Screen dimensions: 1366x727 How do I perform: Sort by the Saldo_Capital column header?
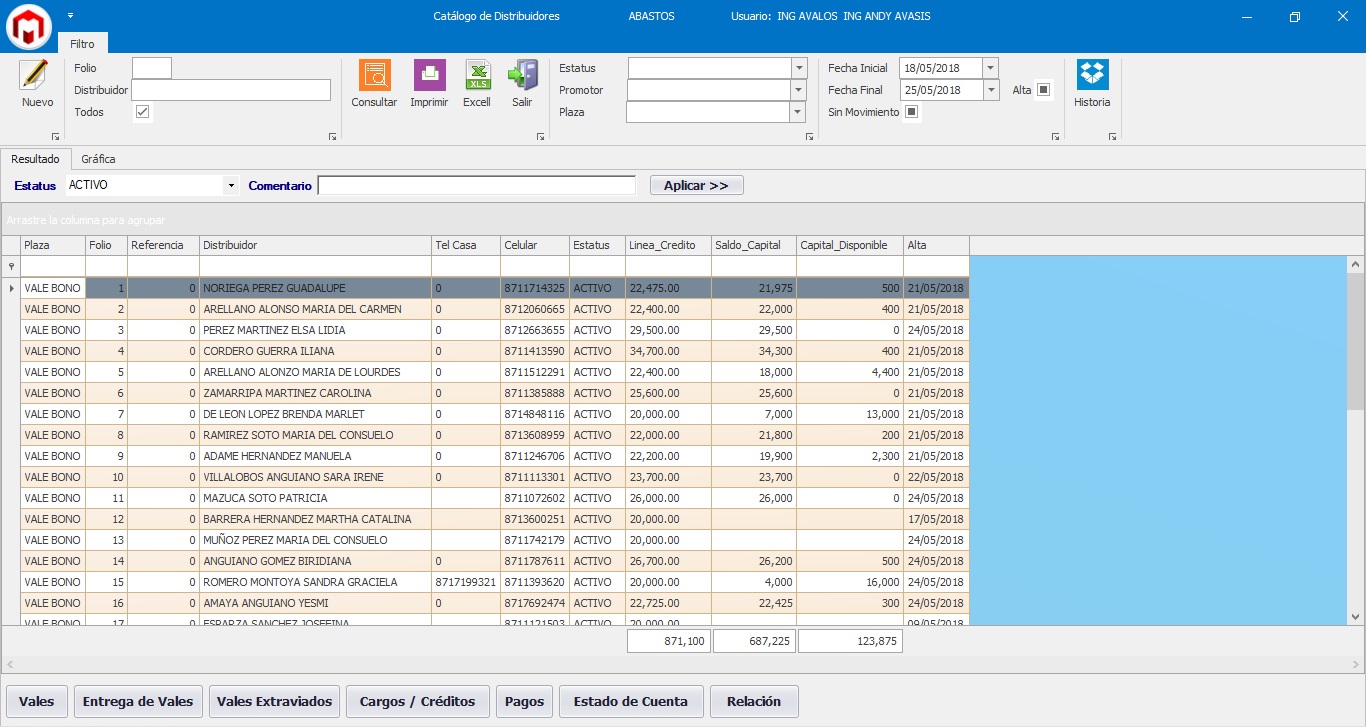[x=754, y=245]
